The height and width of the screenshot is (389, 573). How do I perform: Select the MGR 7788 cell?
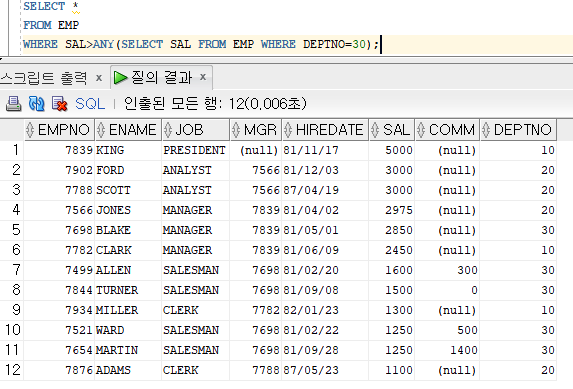256,370
